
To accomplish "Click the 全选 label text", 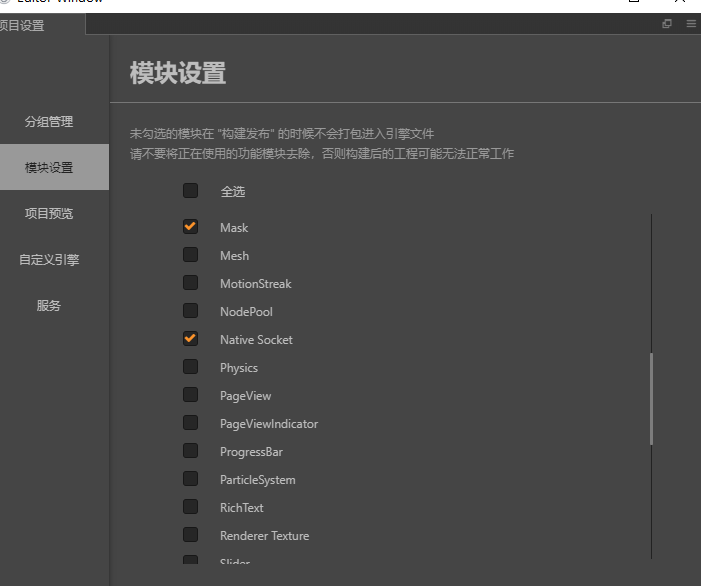I will coord(232,192).
